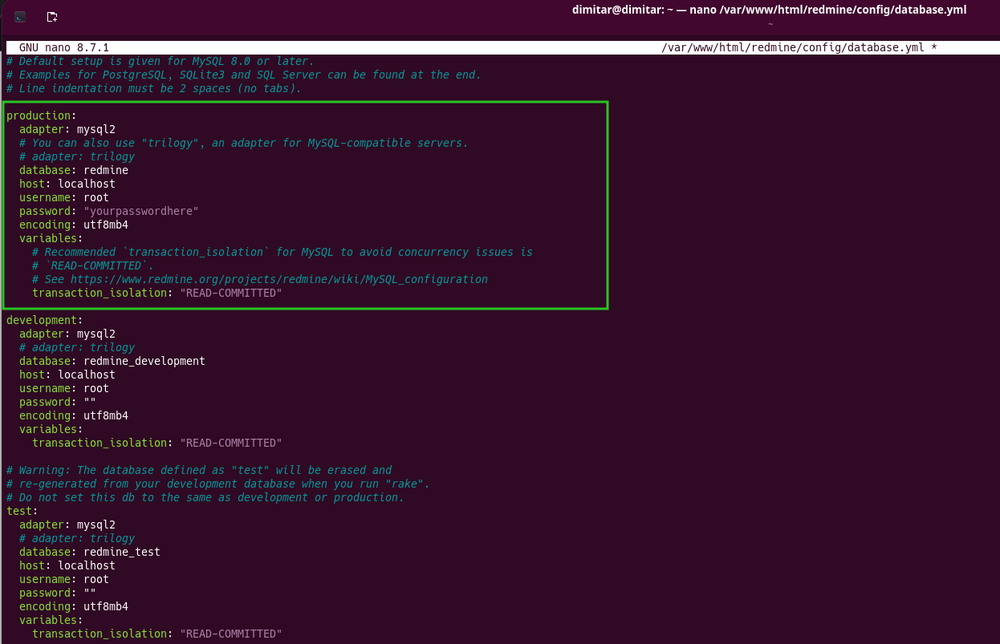The image size is (1000, 644).
Task: Click 'encoding: utf8mb4' under test
Action: click(x=73, y=607)
